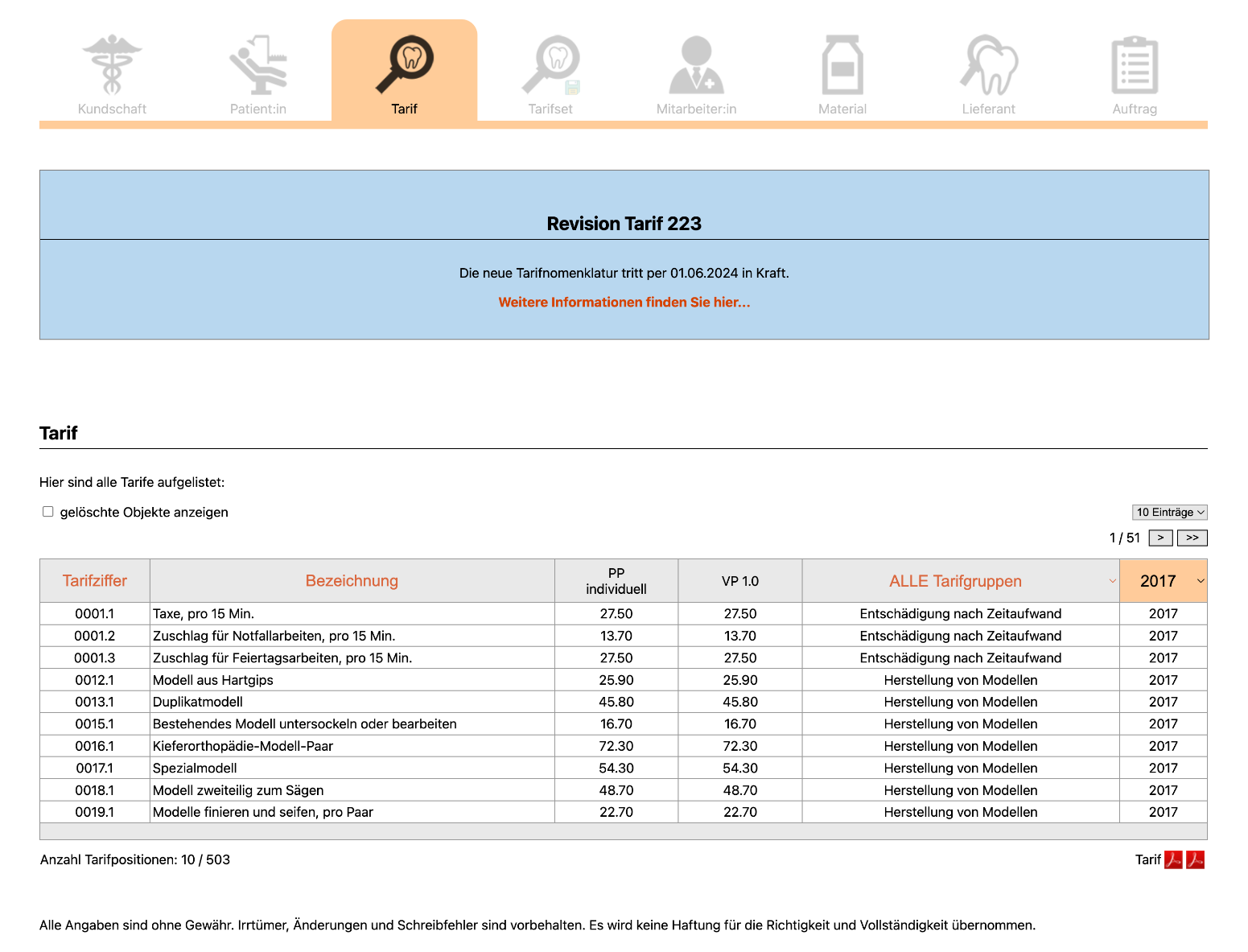This screenshot has height=952, width=1248.
Task: Select Tarifziffer 0012.1 cell
Action: click(x=95, y=680)
